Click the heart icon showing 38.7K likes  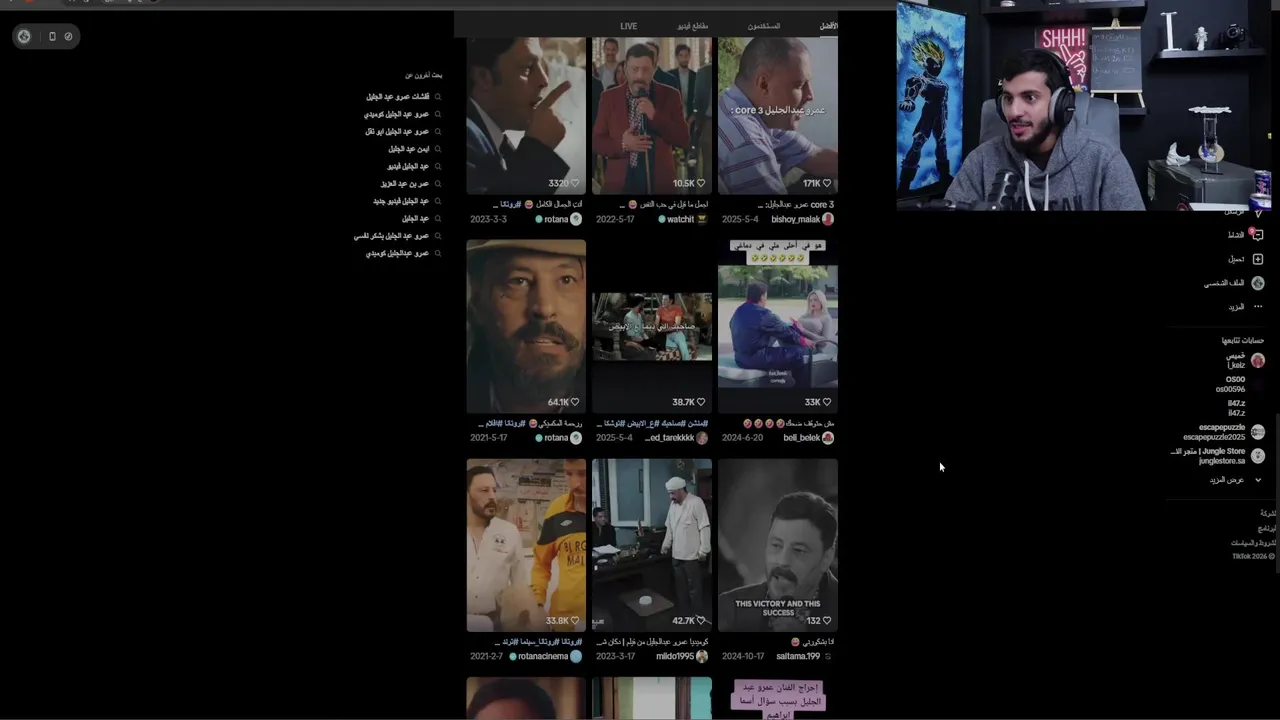(x=701, y=402)
